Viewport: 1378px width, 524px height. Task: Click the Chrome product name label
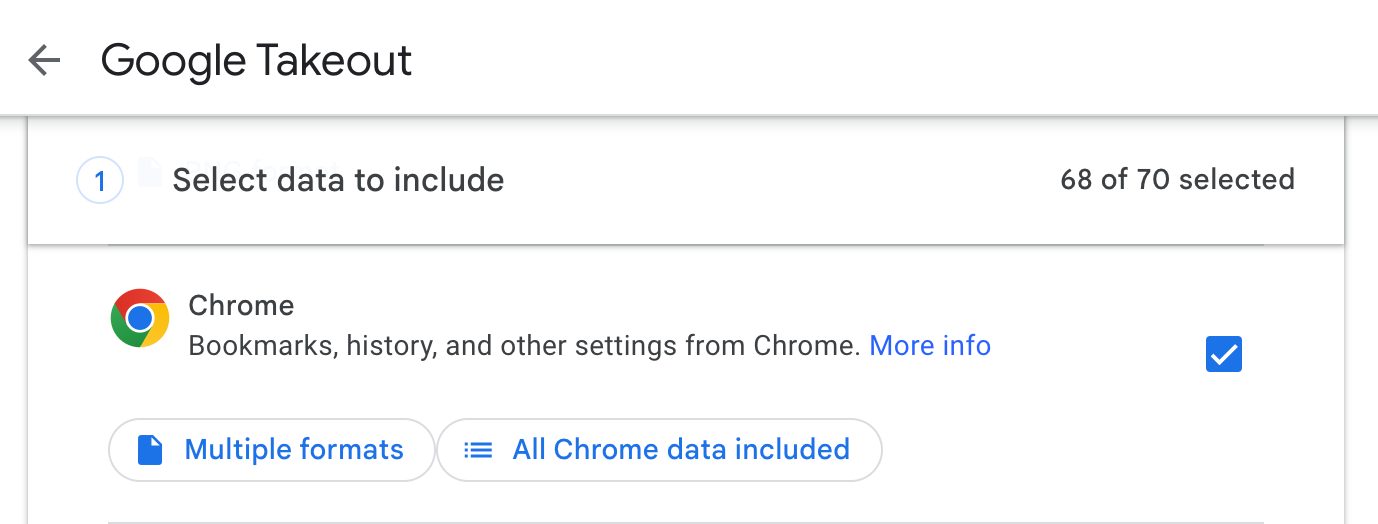click(x=241, y=305)
